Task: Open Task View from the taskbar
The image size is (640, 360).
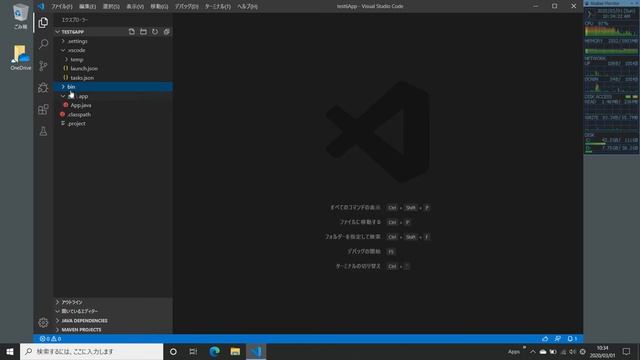Action: point(193,351)
